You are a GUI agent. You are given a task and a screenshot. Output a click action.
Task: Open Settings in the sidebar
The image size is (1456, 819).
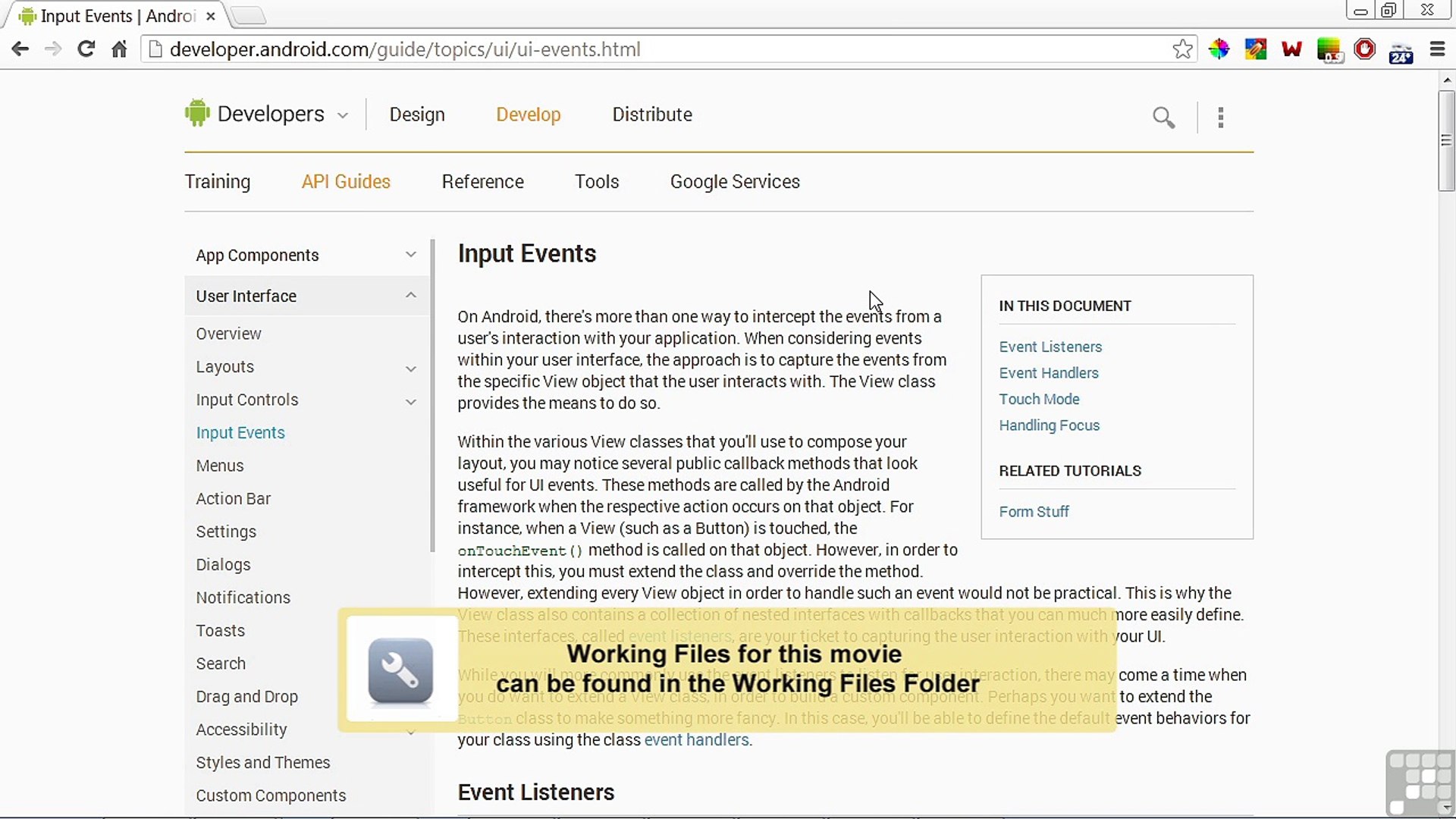point(226,532)
